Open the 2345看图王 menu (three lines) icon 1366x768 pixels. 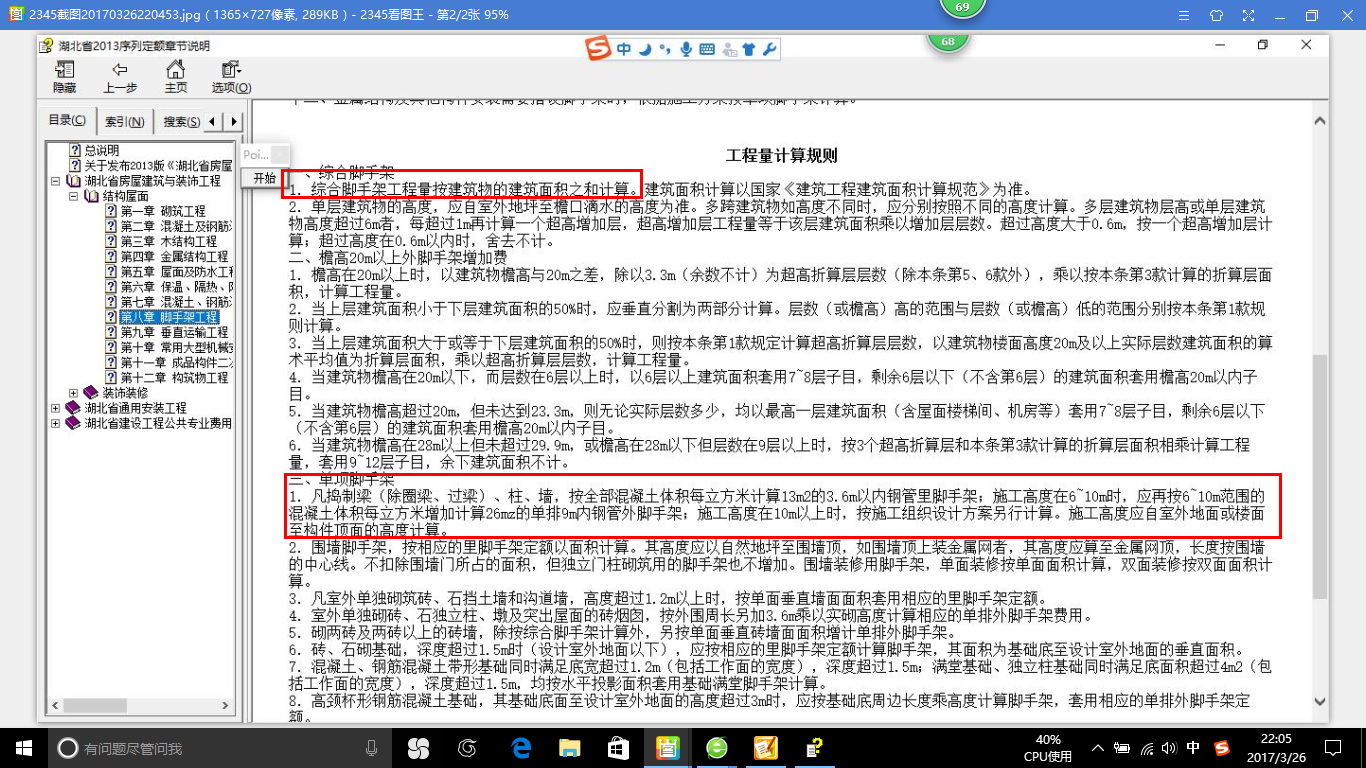1185,15
